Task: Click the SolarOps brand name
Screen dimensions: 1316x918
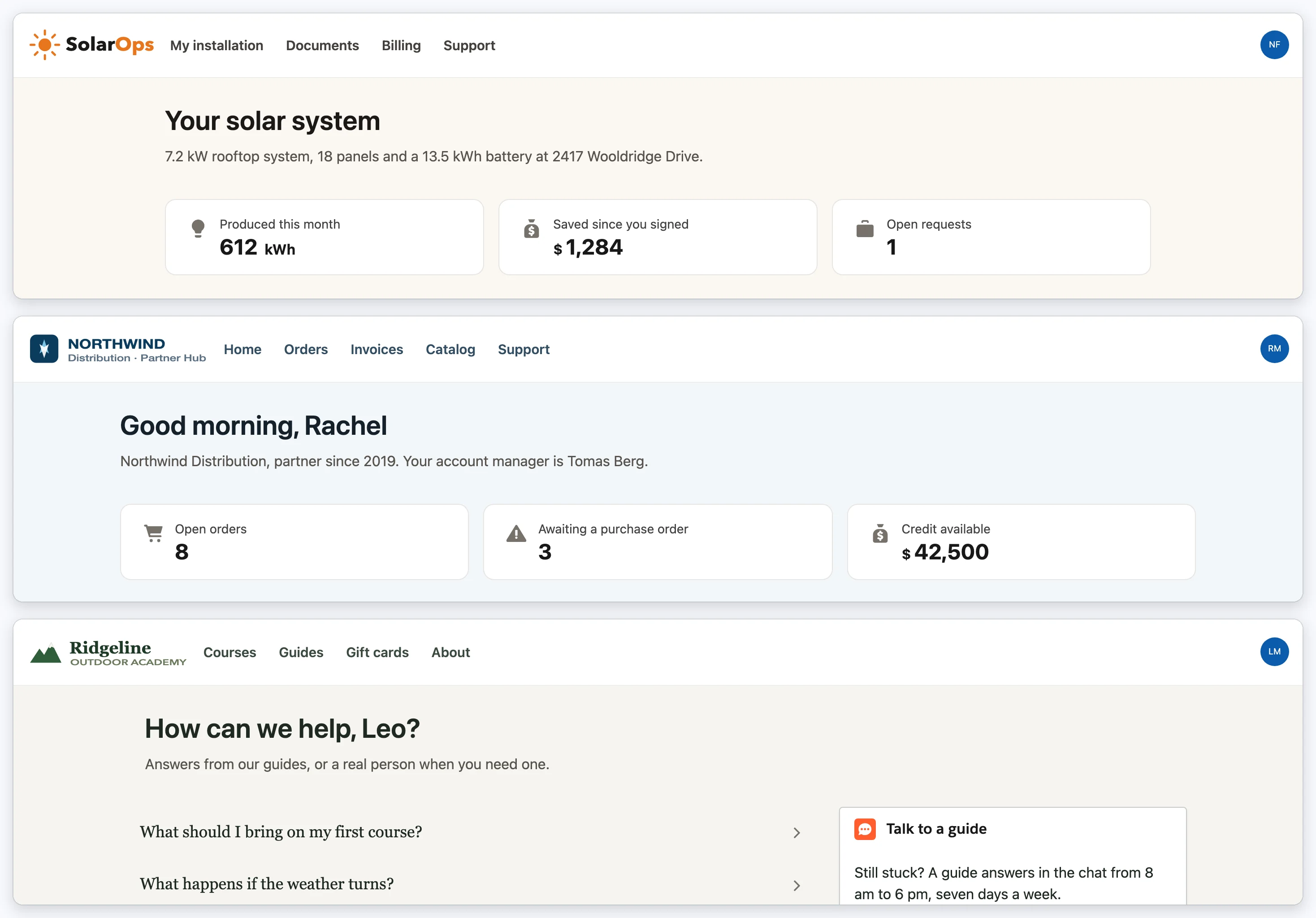Action: [109, 45]
